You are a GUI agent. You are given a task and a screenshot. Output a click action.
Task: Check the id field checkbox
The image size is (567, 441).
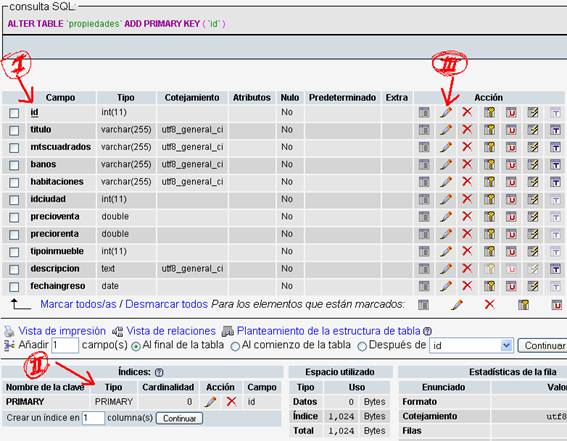tap(14, 113)
